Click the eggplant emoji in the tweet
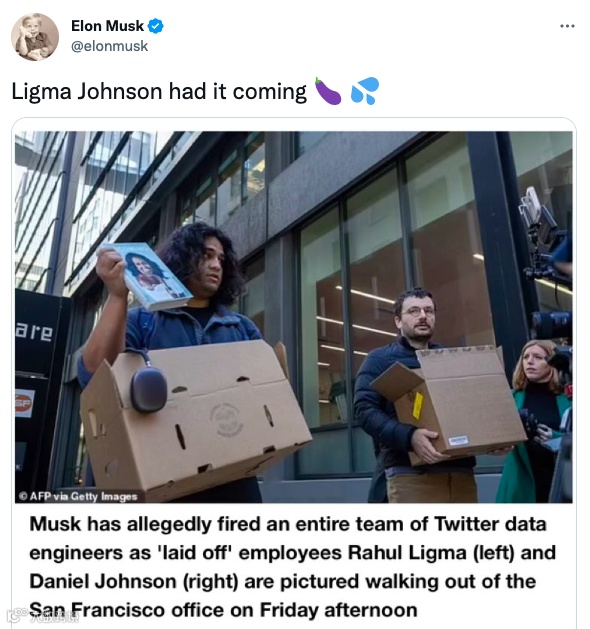590x629 pixels. coord(328,91)
